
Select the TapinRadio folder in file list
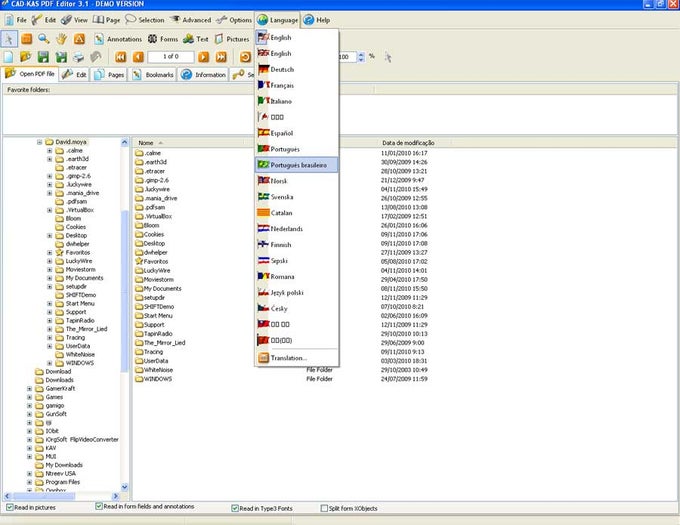click(x=154, y=334)
